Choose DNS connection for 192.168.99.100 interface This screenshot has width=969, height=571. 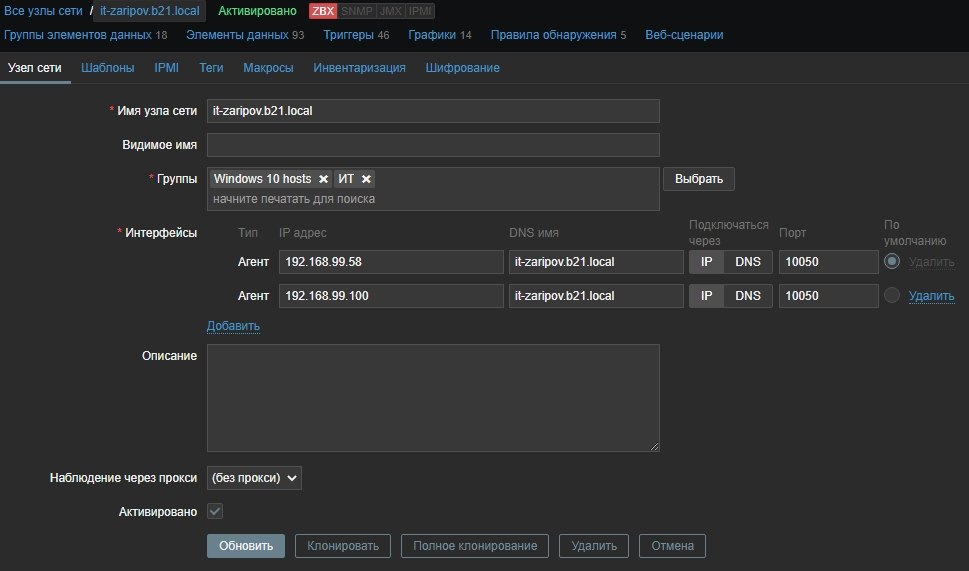click(748, 296)
